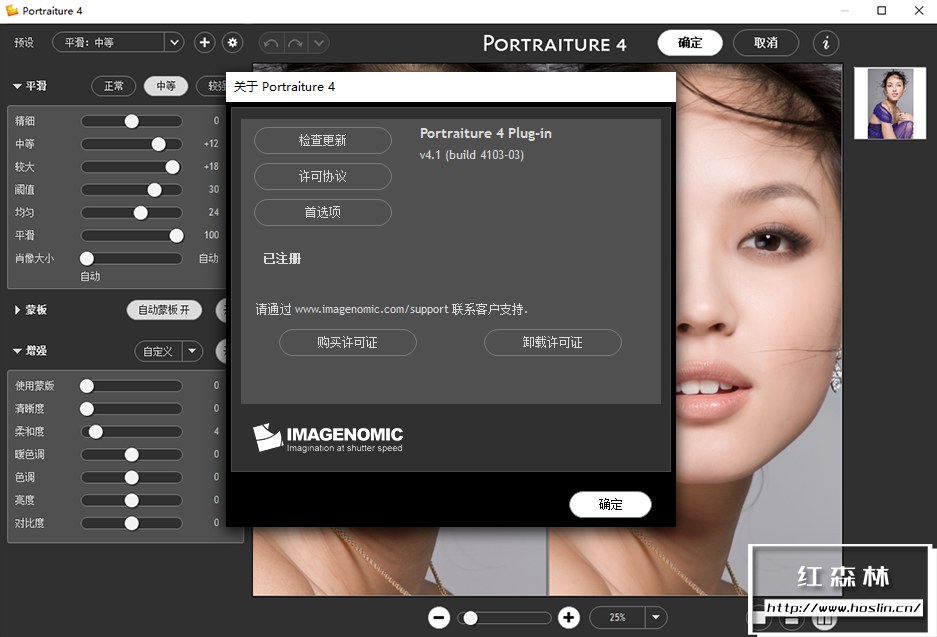Click the +12 value of 中等 slider
Image resolution: width=937 pixels, height=637 pixels.
point(211,144)
